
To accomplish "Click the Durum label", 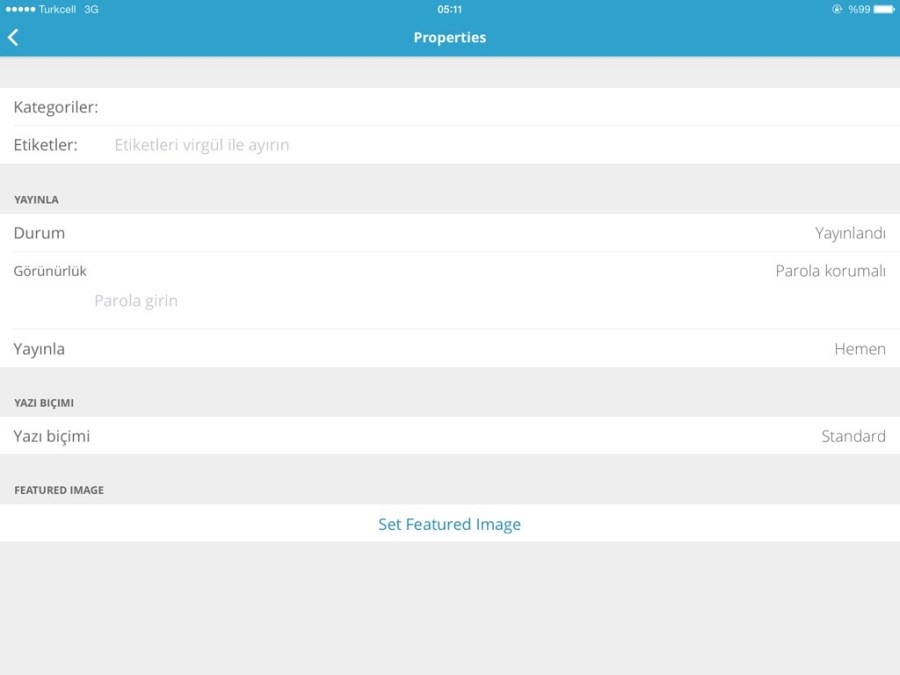I will click(39, 233).
